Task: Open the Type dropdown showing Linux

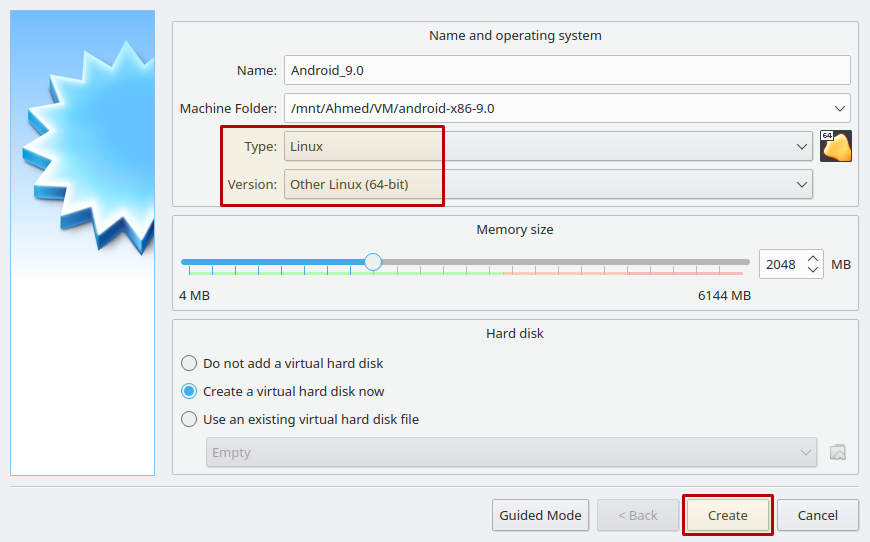Action: (548, 146)
